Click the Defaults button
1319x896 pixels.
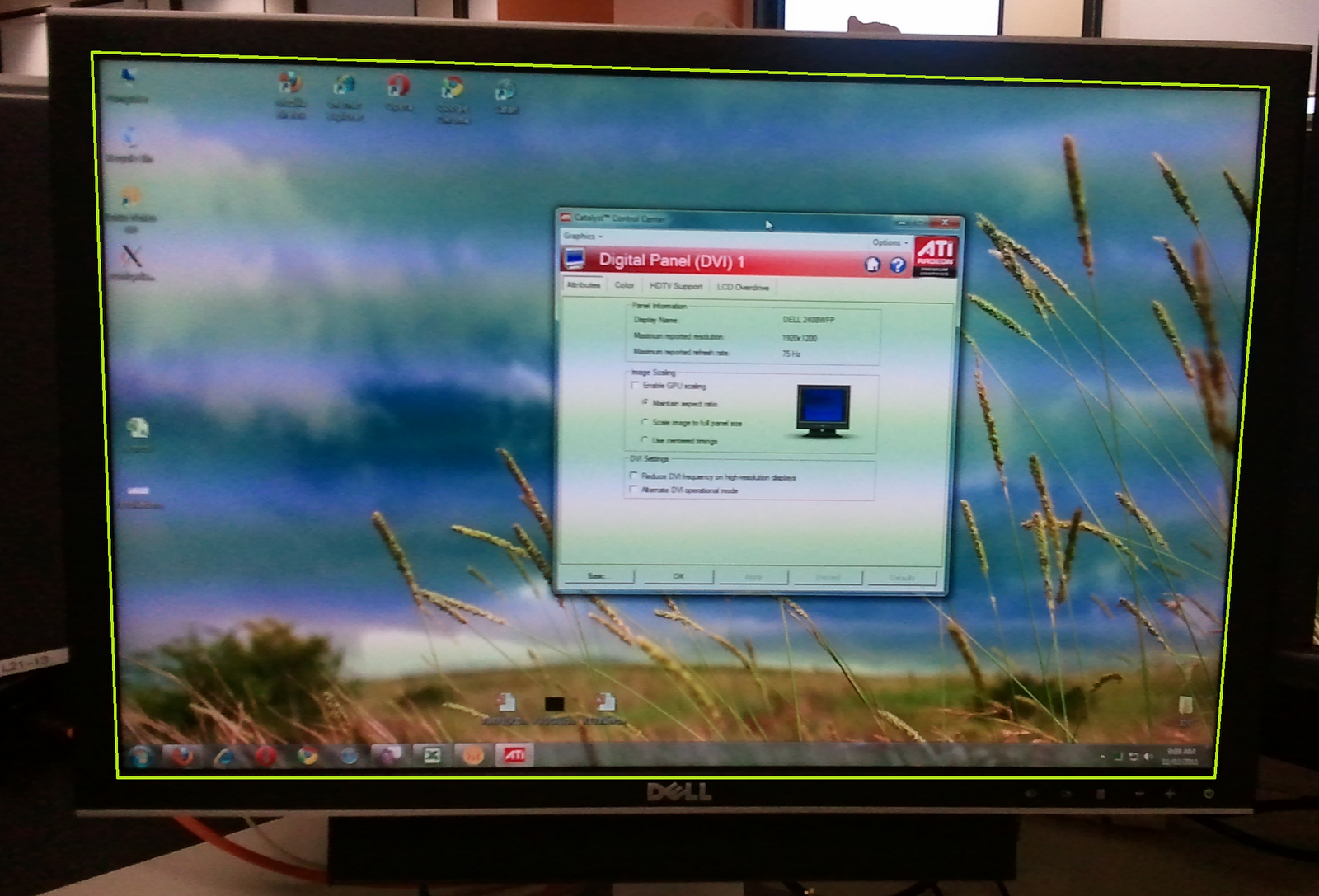click(x=902, y=578)
